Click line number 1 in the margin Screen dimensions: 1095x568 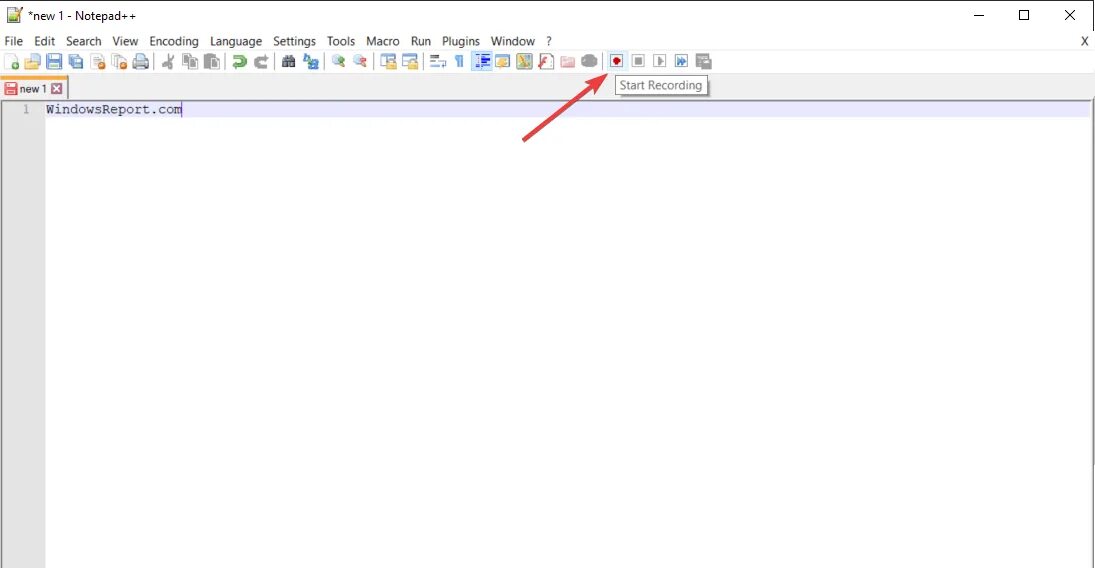(x=26, y=109)
